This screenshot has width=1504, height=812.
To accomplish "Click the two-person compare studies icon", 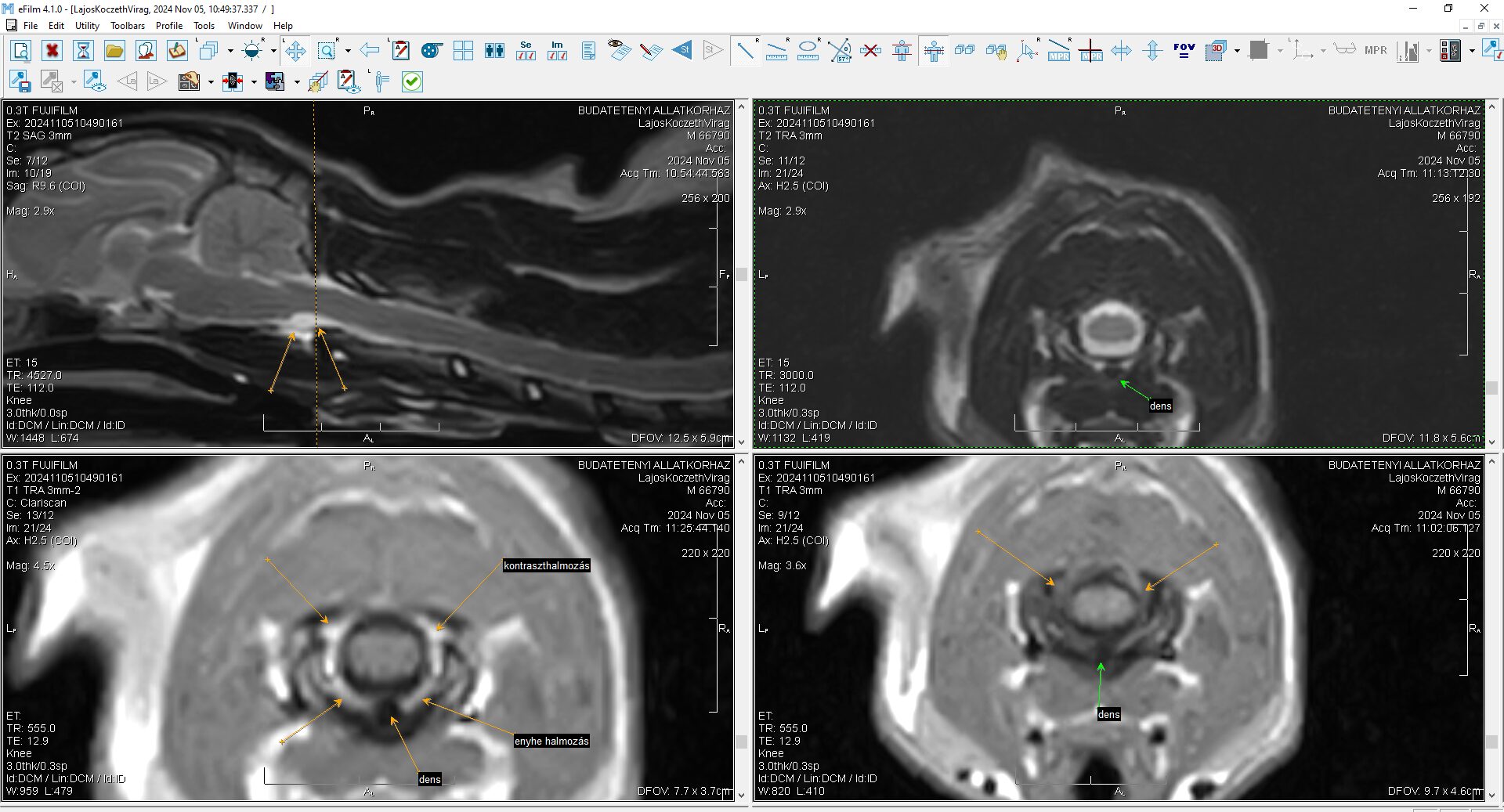I will 494,51.
